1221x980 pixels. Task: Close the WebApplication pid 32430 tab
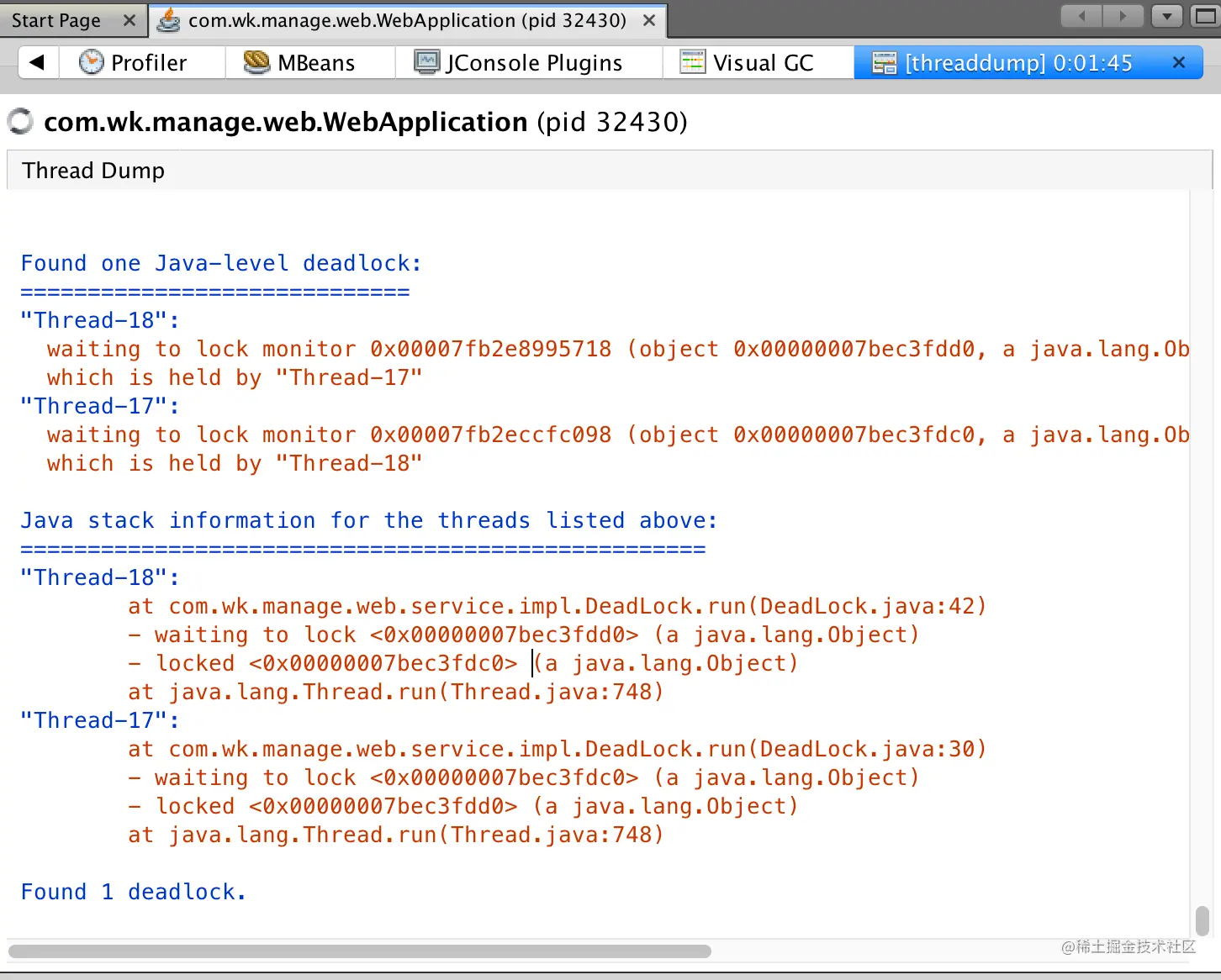pos(649,20)
